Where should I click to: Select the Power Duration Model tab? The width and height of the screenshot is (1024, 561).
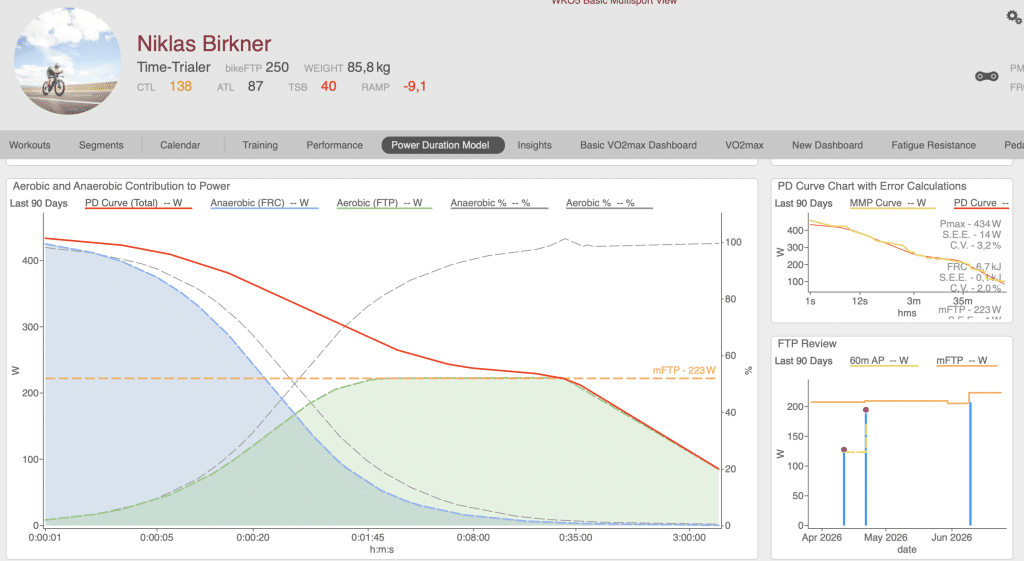pyautogui.click(x=443, y=145)
